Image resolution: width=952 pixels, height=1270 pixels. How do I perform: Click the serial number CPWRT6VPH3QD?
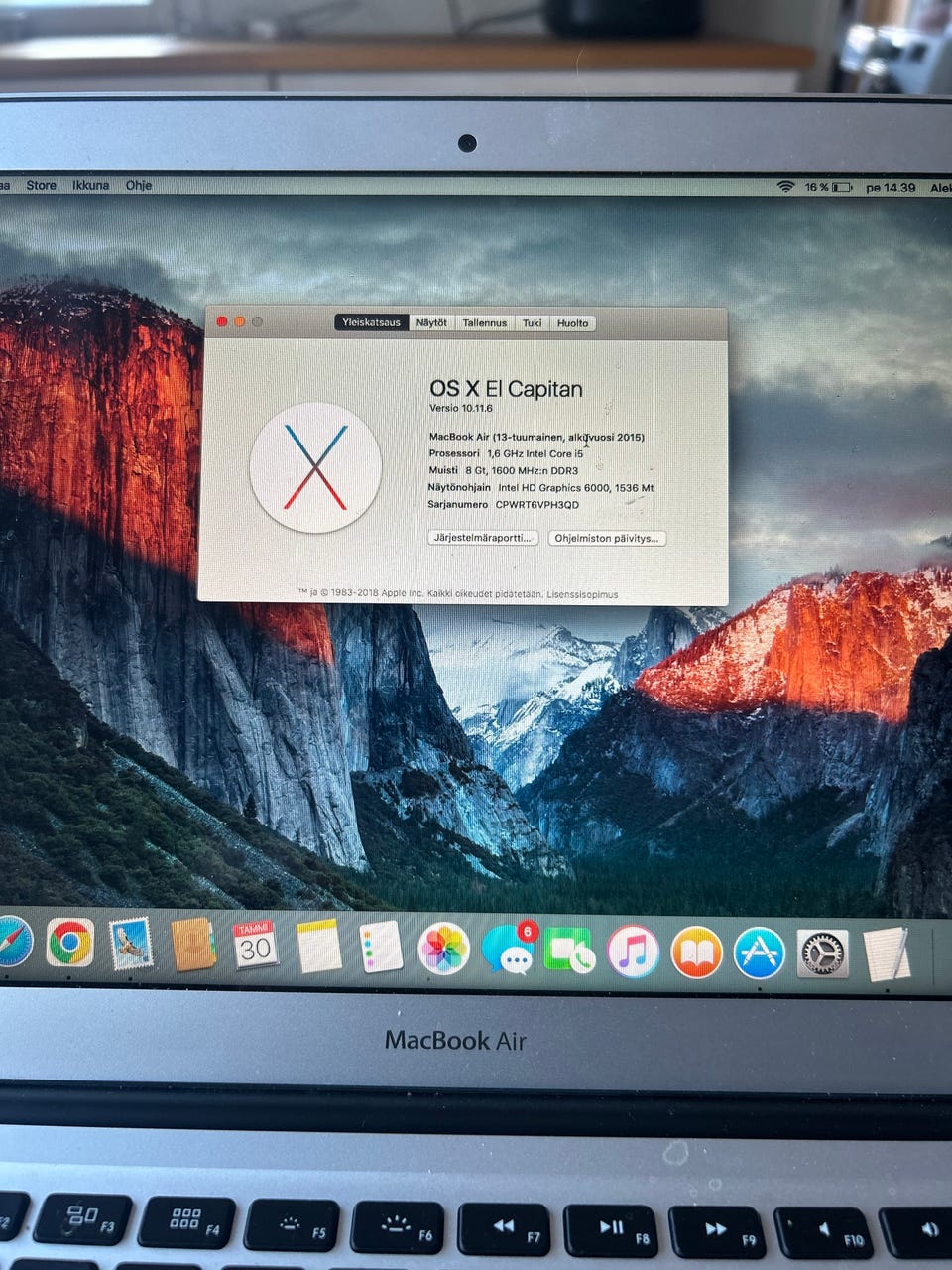(x=537, y=505)
